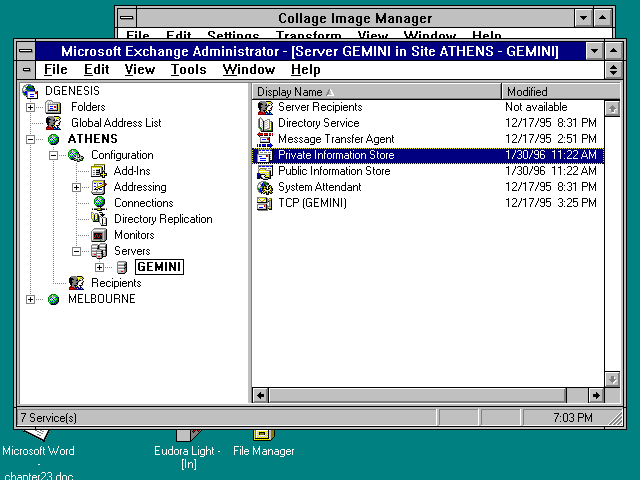This screenshot has height=480, width=640.
Task: Click the File Manager desktop icon
Action: pos(264,435)
